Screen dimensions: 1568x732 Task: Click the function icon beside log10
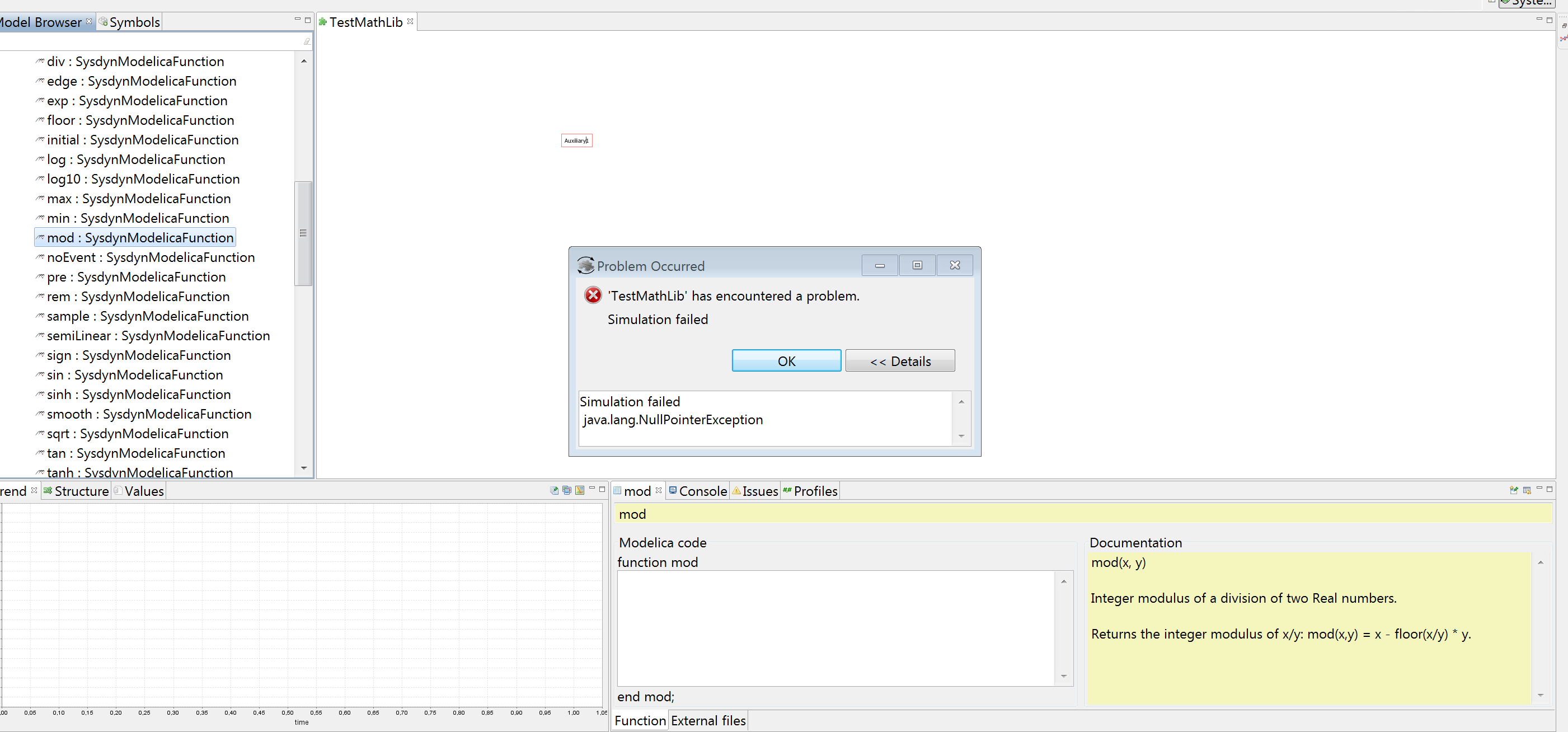click(x=40, y=179)
